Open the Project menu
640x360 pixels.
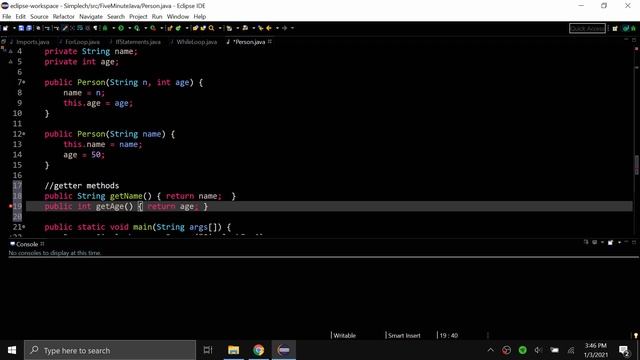[138, 17]
